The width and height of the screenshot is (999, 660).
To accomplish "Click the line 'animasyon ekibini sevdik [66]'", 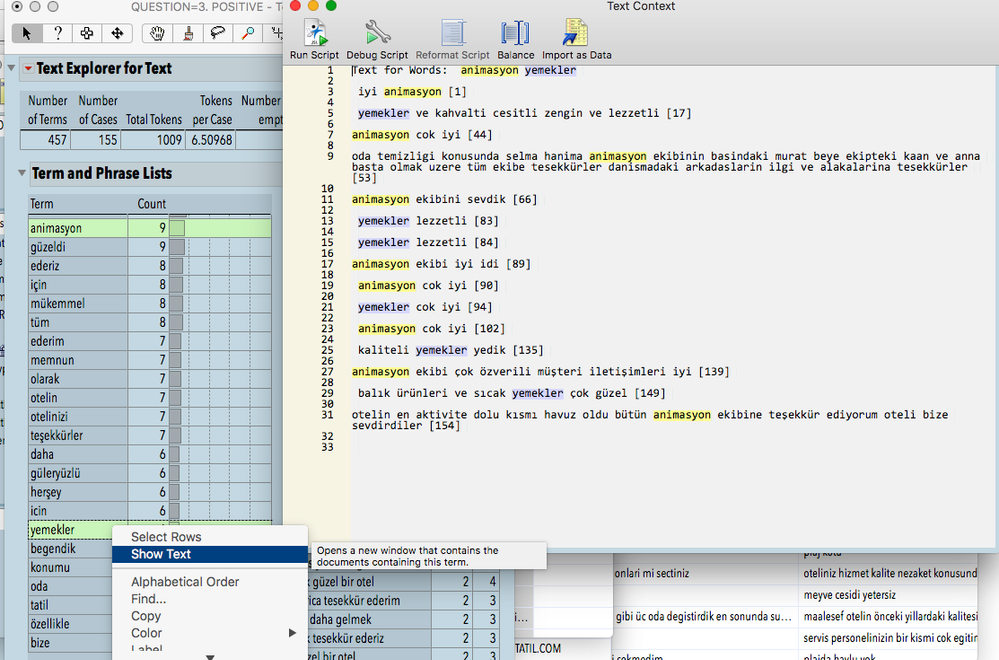I will point(445,199).
